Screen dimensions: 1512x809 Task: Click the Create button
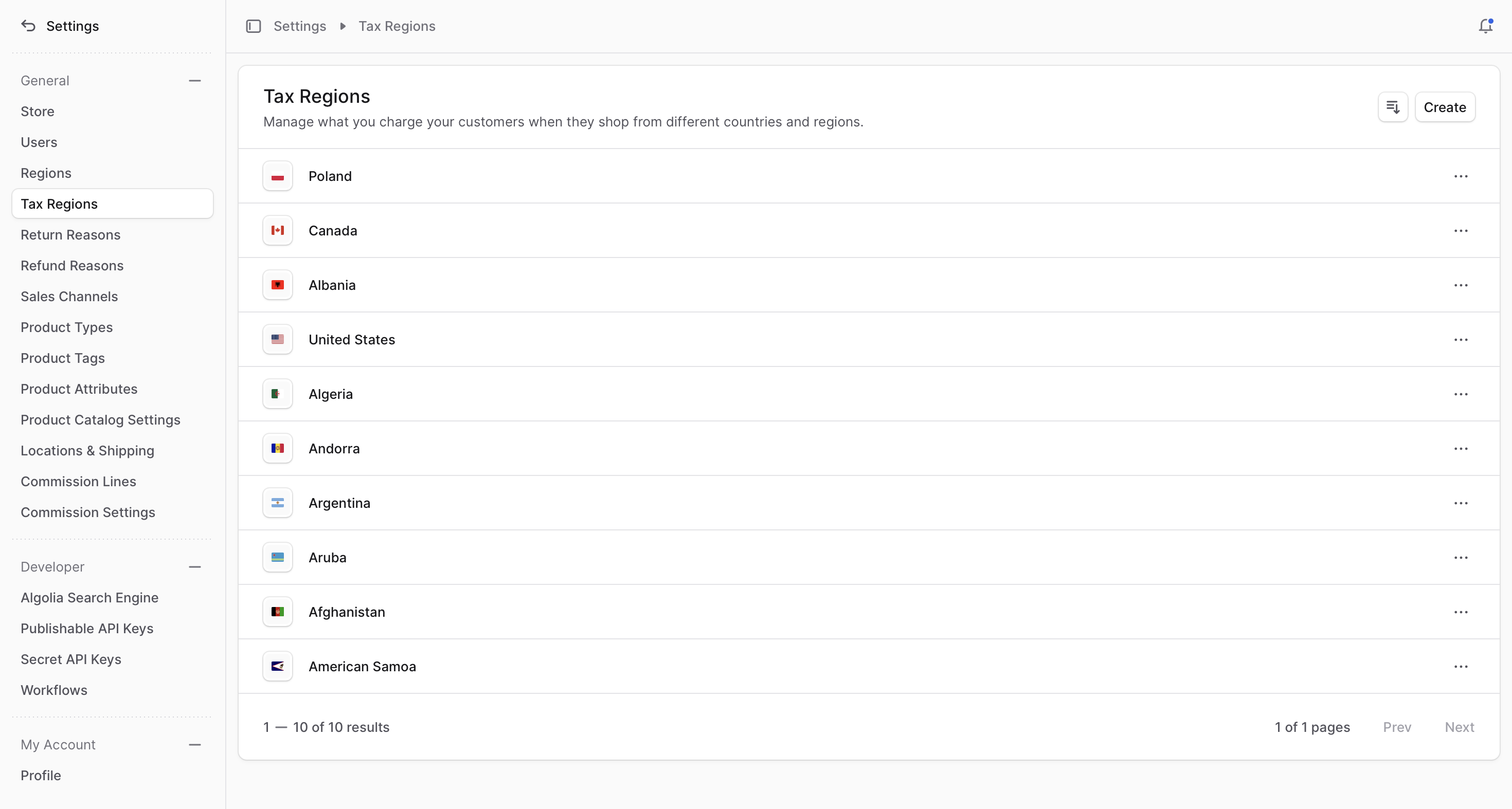1445,107
